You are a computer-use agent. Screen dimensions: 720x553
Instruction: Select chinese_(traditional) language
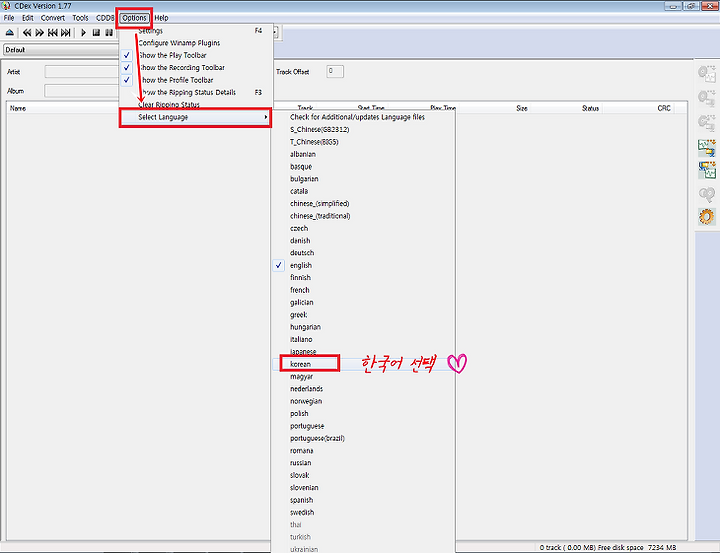[x=363, y=216]
